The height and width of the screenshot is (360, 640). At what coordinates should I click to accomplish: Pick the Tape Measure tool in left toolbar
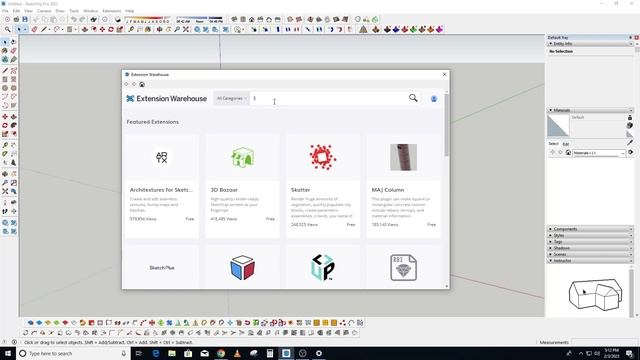click(x=5, y=145)
